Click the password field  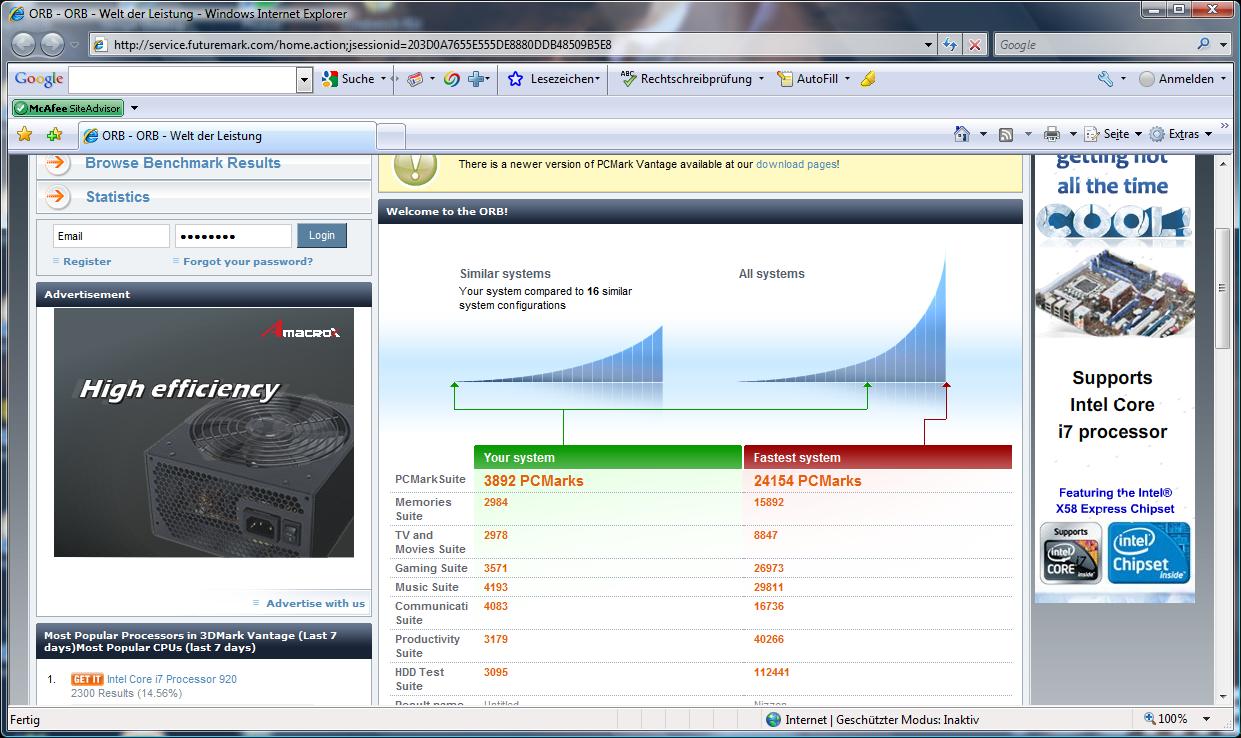point(233,236)
